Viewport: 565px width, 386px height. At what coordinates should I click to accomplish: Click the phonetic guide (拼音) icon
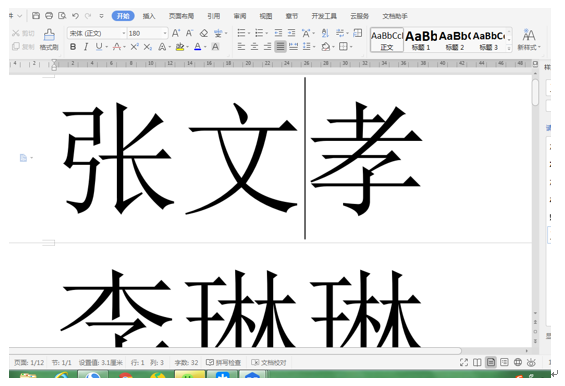coord(218,33)
